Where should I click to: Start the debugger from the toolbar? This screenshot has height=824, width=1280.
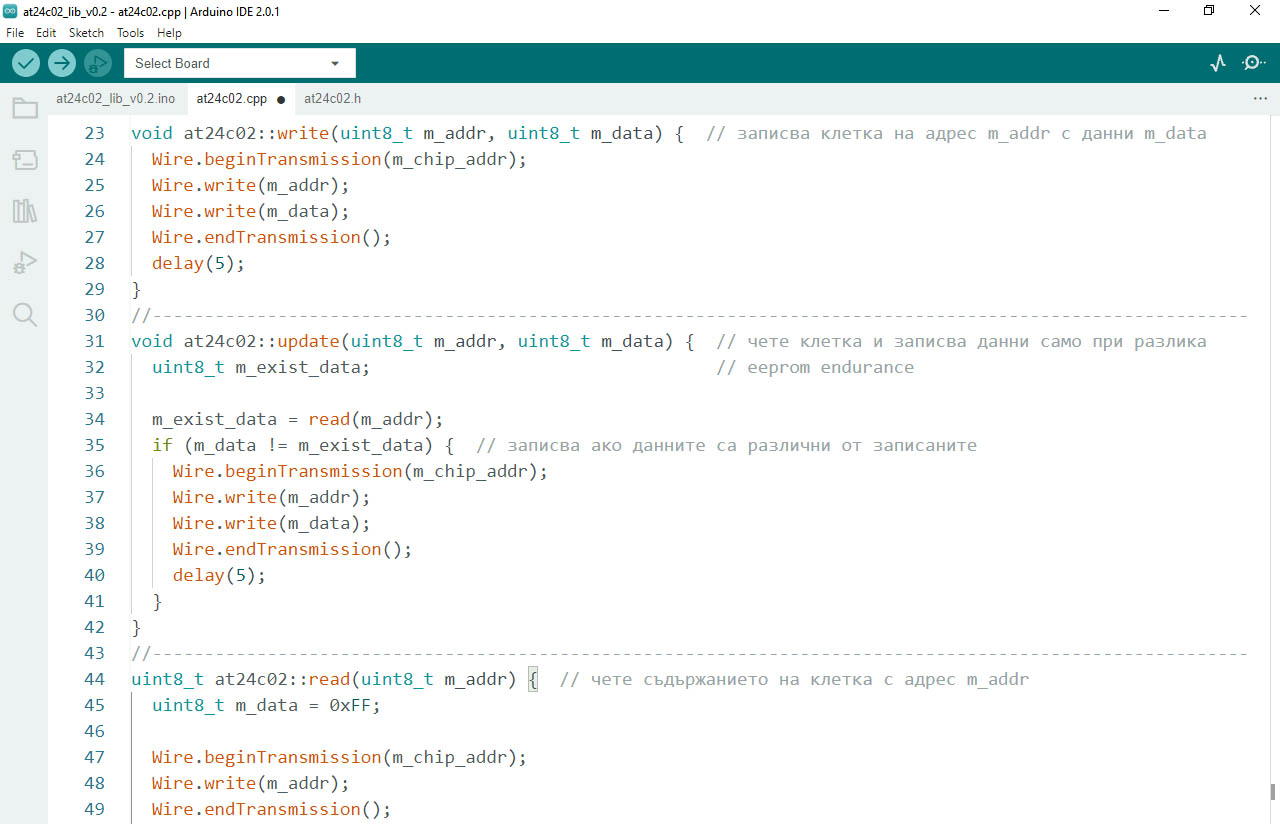97,63
